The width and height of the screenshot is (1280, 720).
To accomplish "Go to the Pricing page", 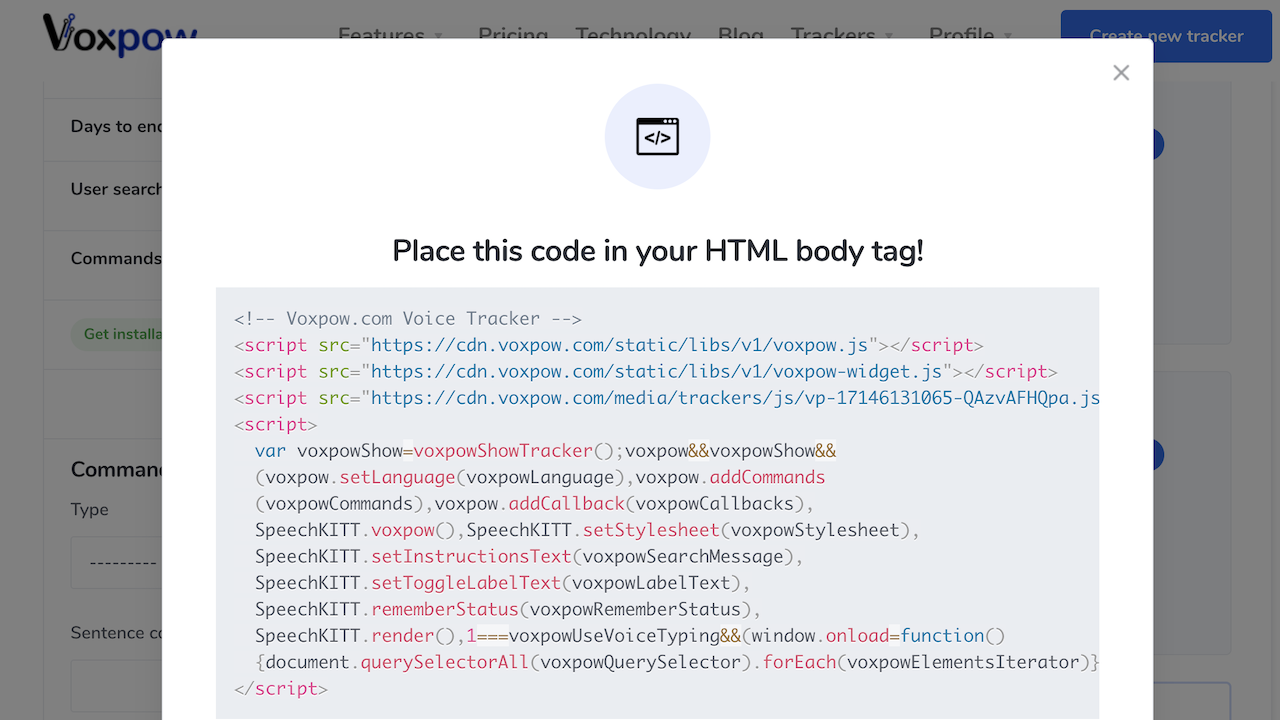I will tap(512, 30).
